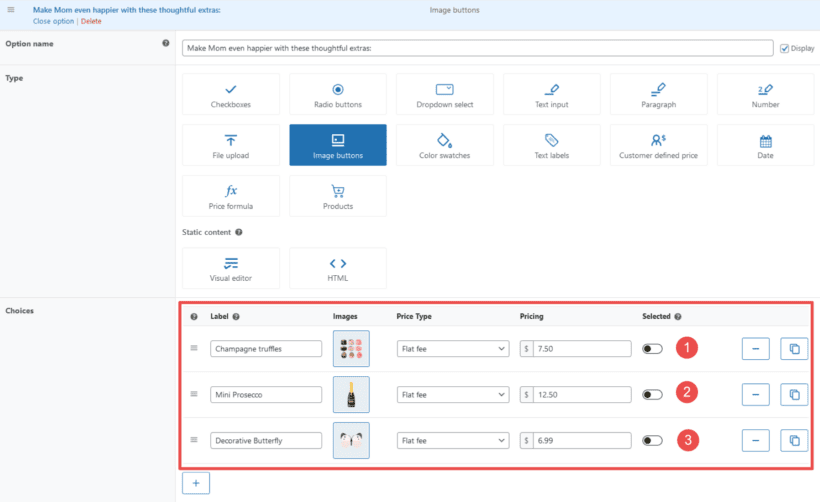This screenshot has height=502, width=820.
Task: Click the red Delete link
Action: pos(91,21)
